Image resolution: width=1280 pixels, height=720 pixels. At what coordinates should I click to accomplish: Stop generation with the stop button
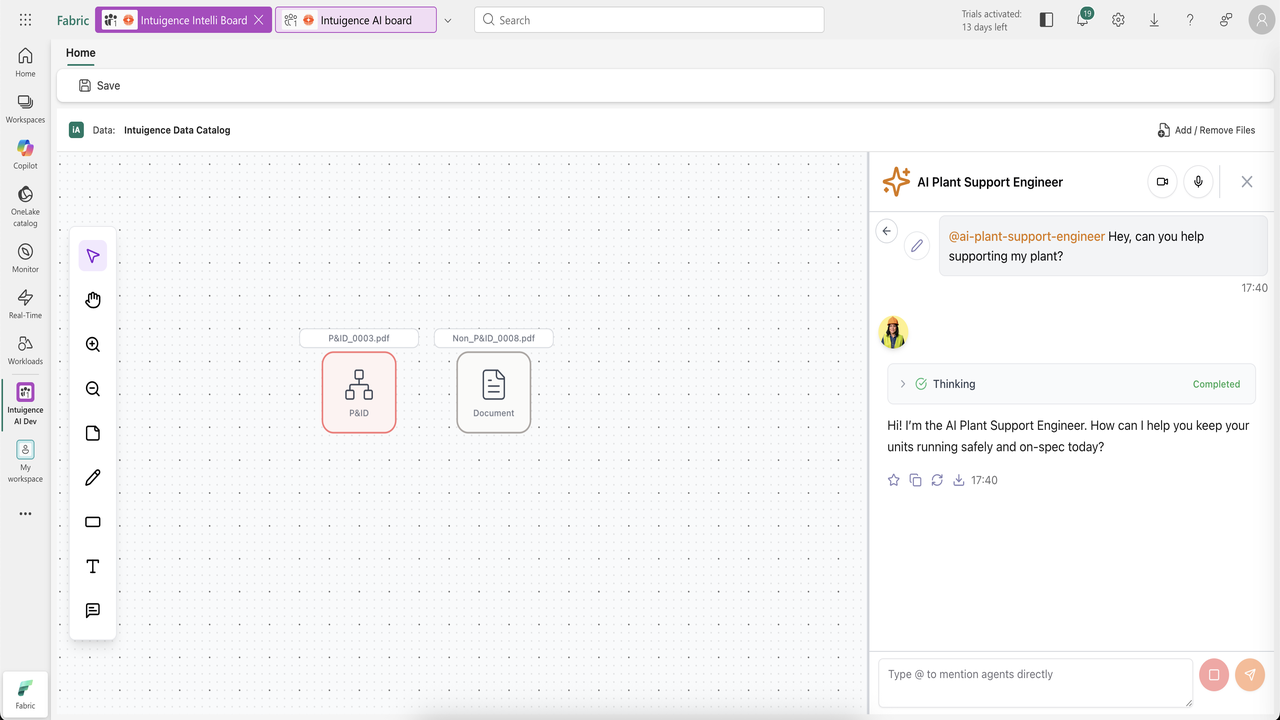coord(1214,675)
